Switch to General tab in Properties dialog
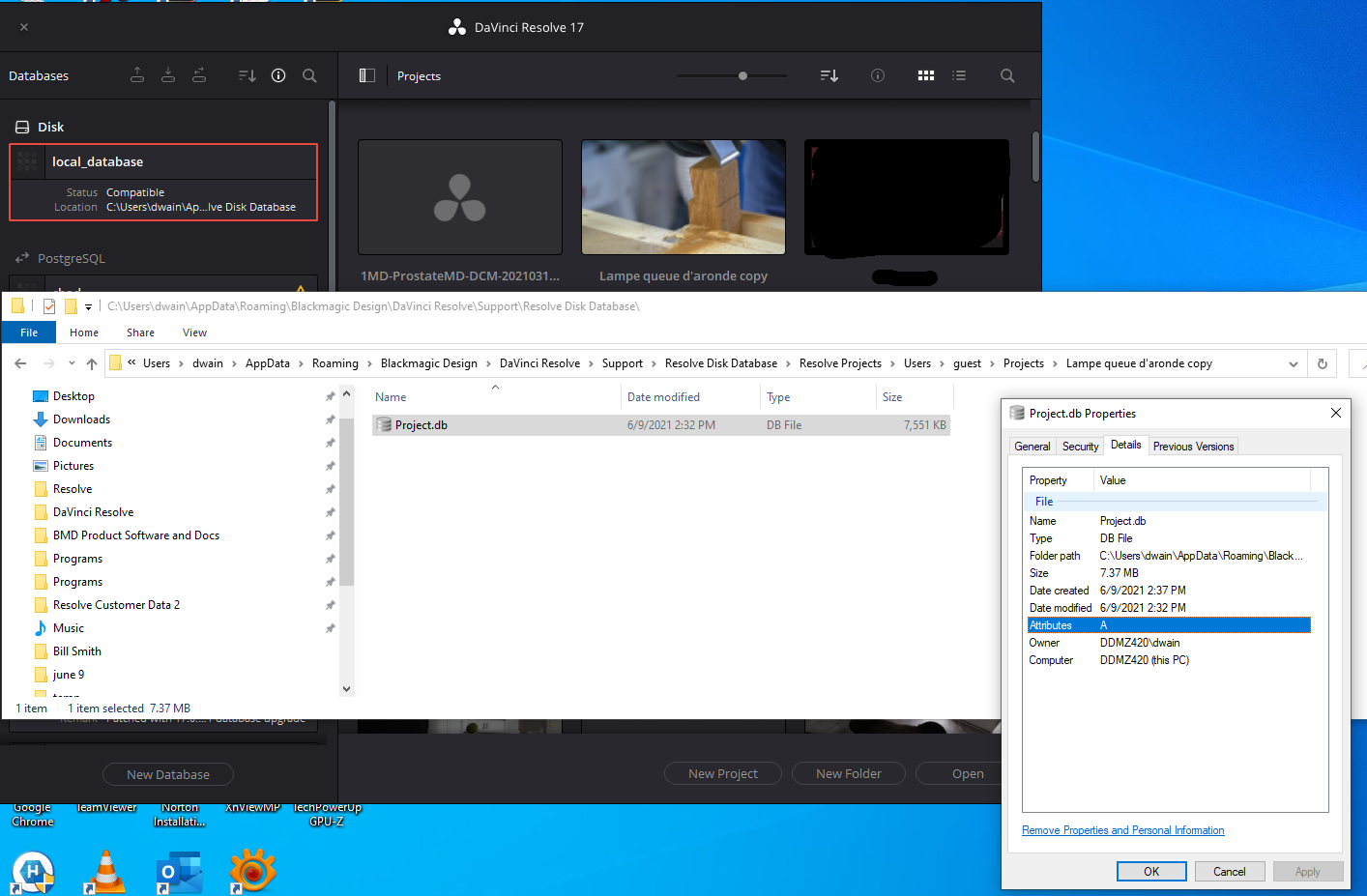Screen dimensions: 1367x896 coord(1032,447)
